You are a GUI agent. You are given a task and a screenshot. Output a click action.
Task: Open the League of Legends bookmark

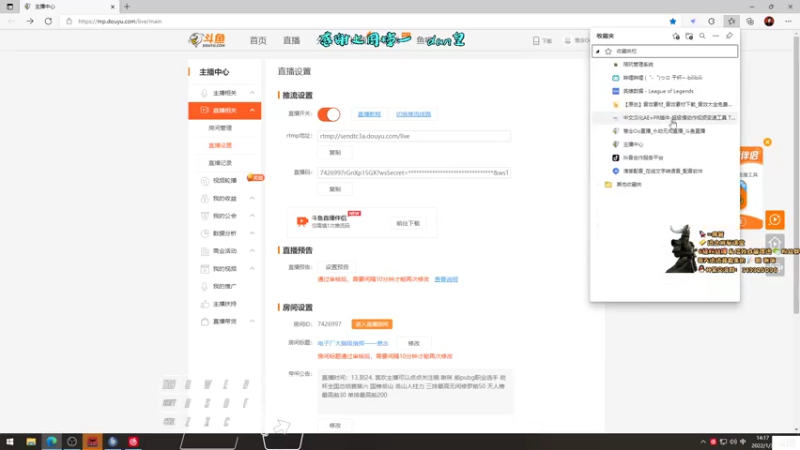tap(665, 91)
